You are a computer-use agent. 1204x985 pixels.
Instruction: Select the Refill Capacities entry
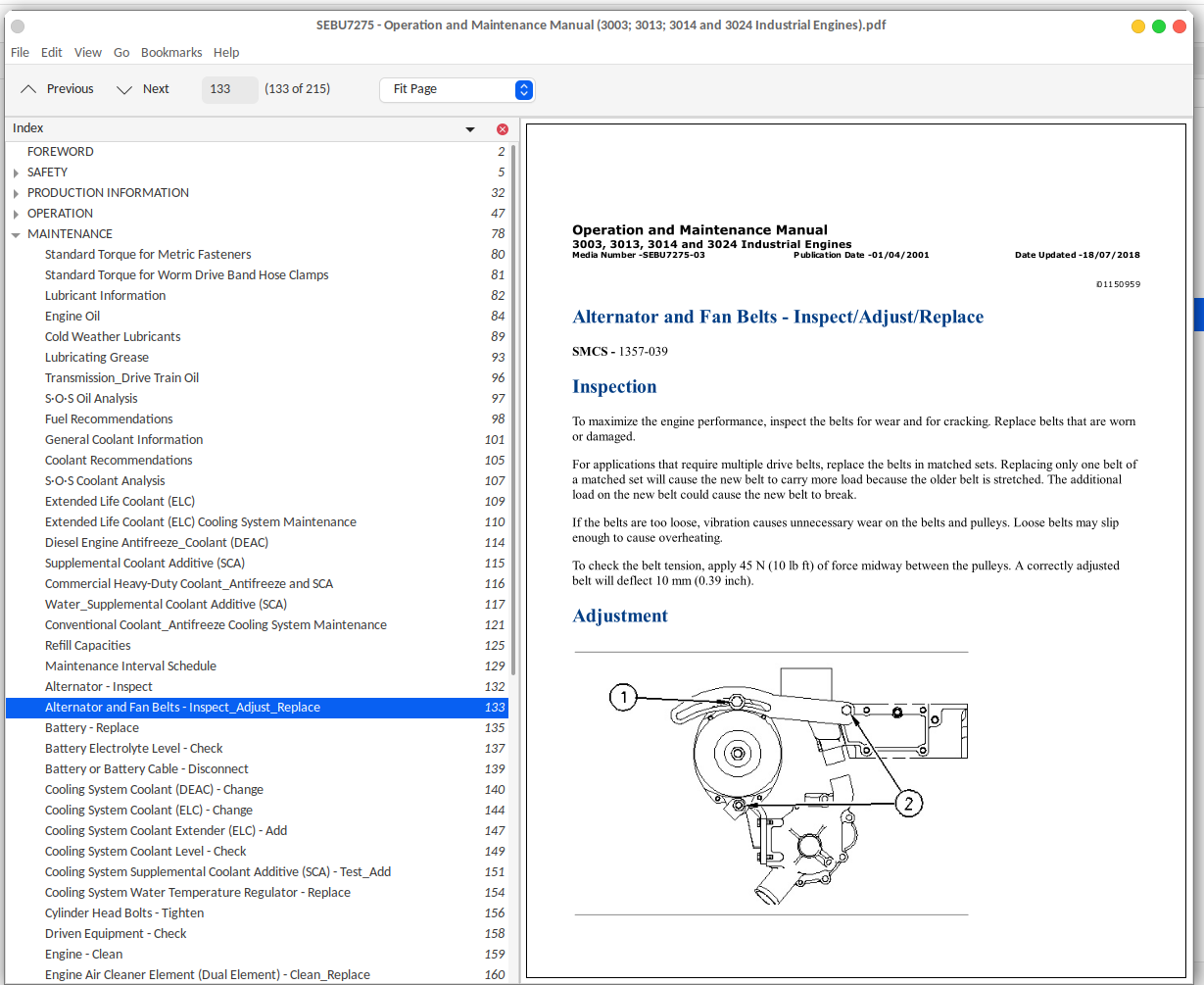(x=86, y=645)
